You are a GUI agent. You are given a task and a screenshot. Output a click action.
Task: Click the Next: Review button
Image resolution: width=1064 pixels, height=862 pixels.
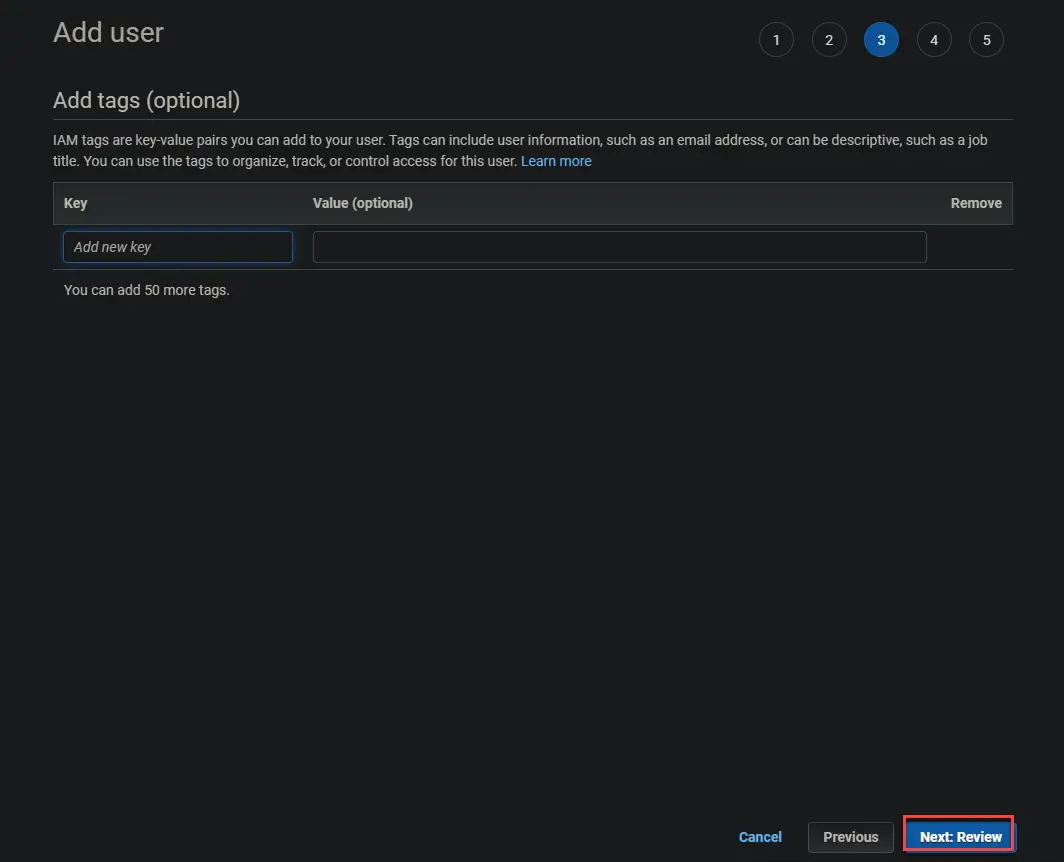(958, 836)
